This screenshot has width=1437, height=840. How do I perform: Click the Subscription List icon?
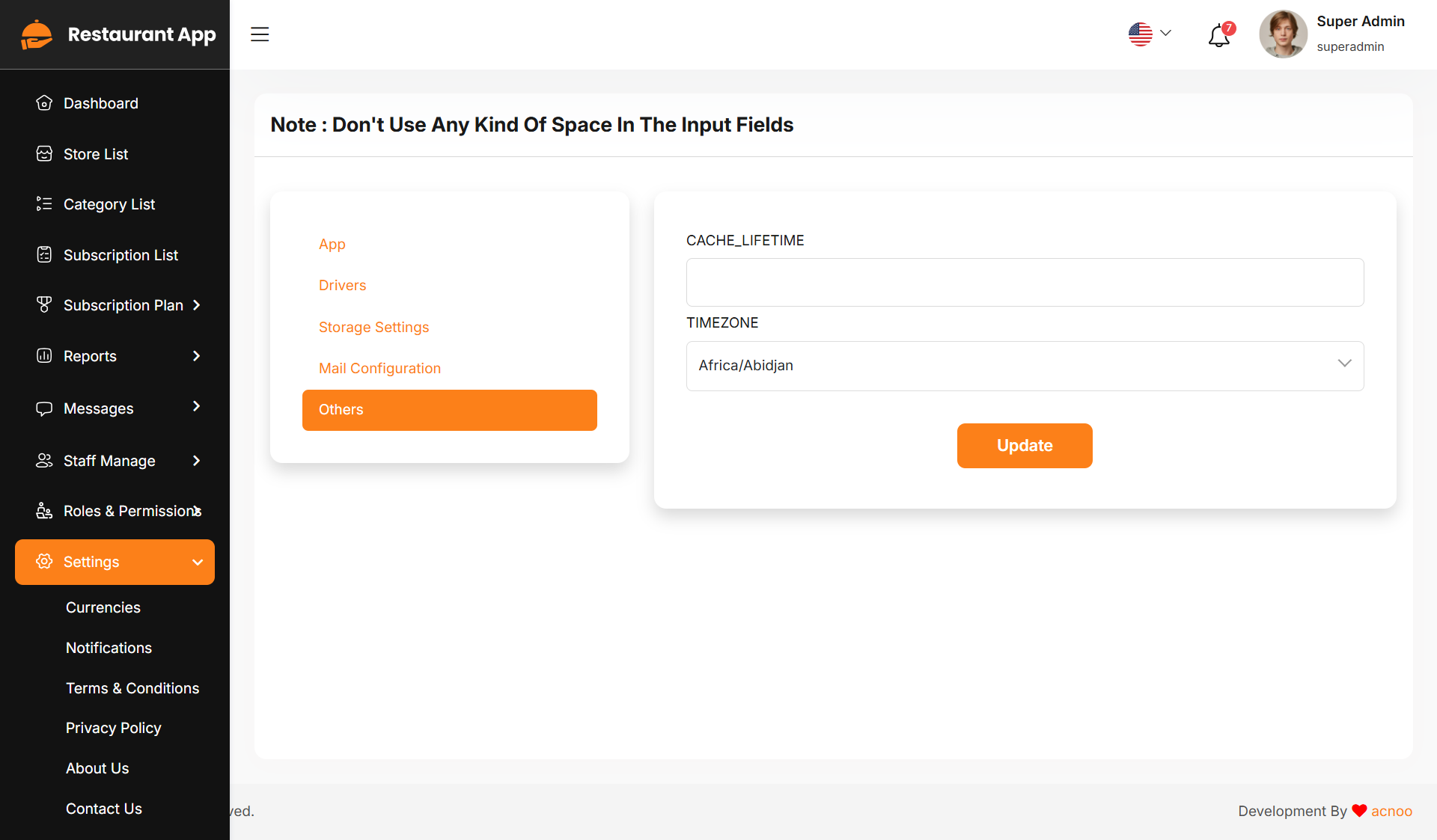(x=44, y=255)
